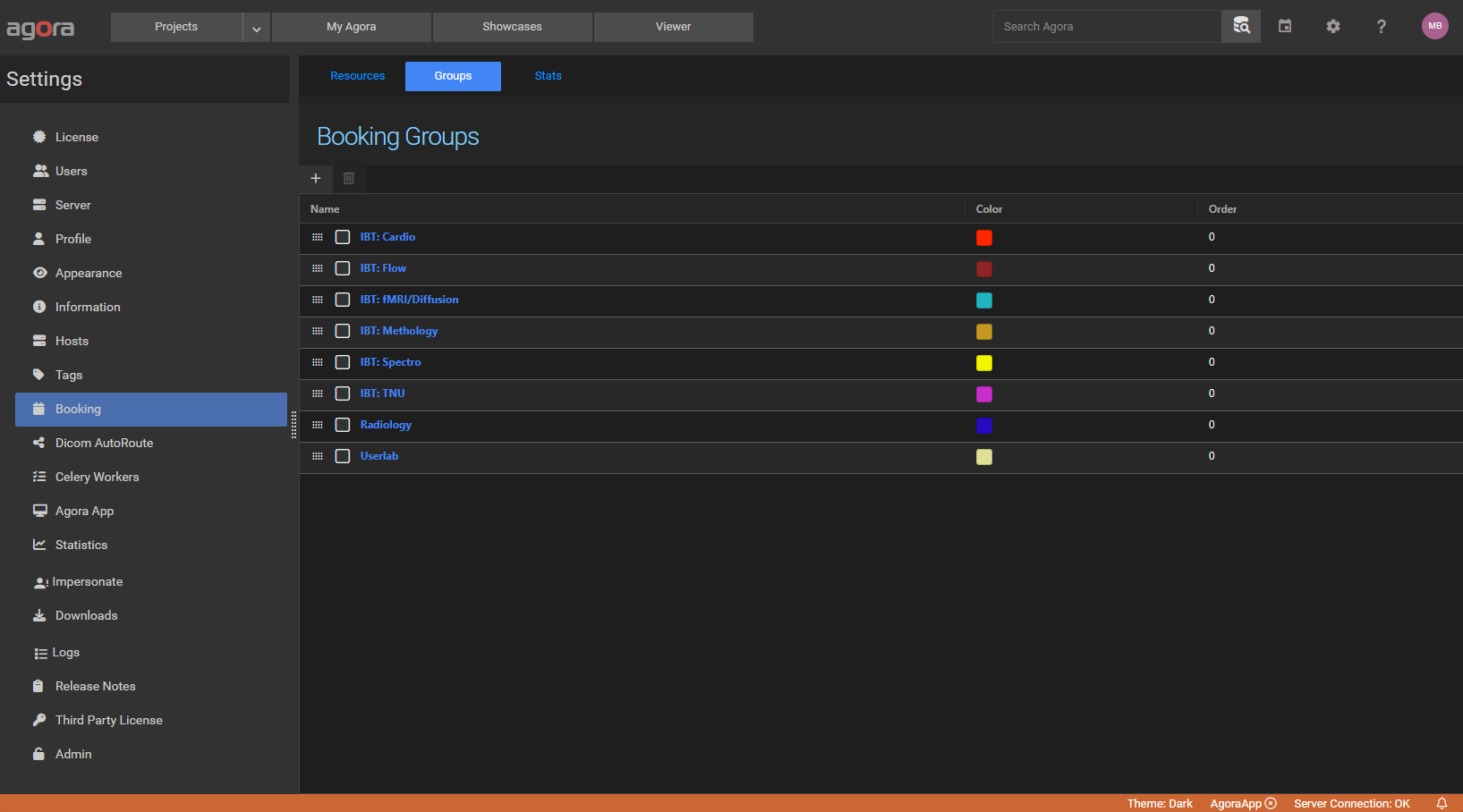This screenshot has height=812, width=1463.
Task: Click the License badge icon in sidebar
Action: tap(39, 137)
